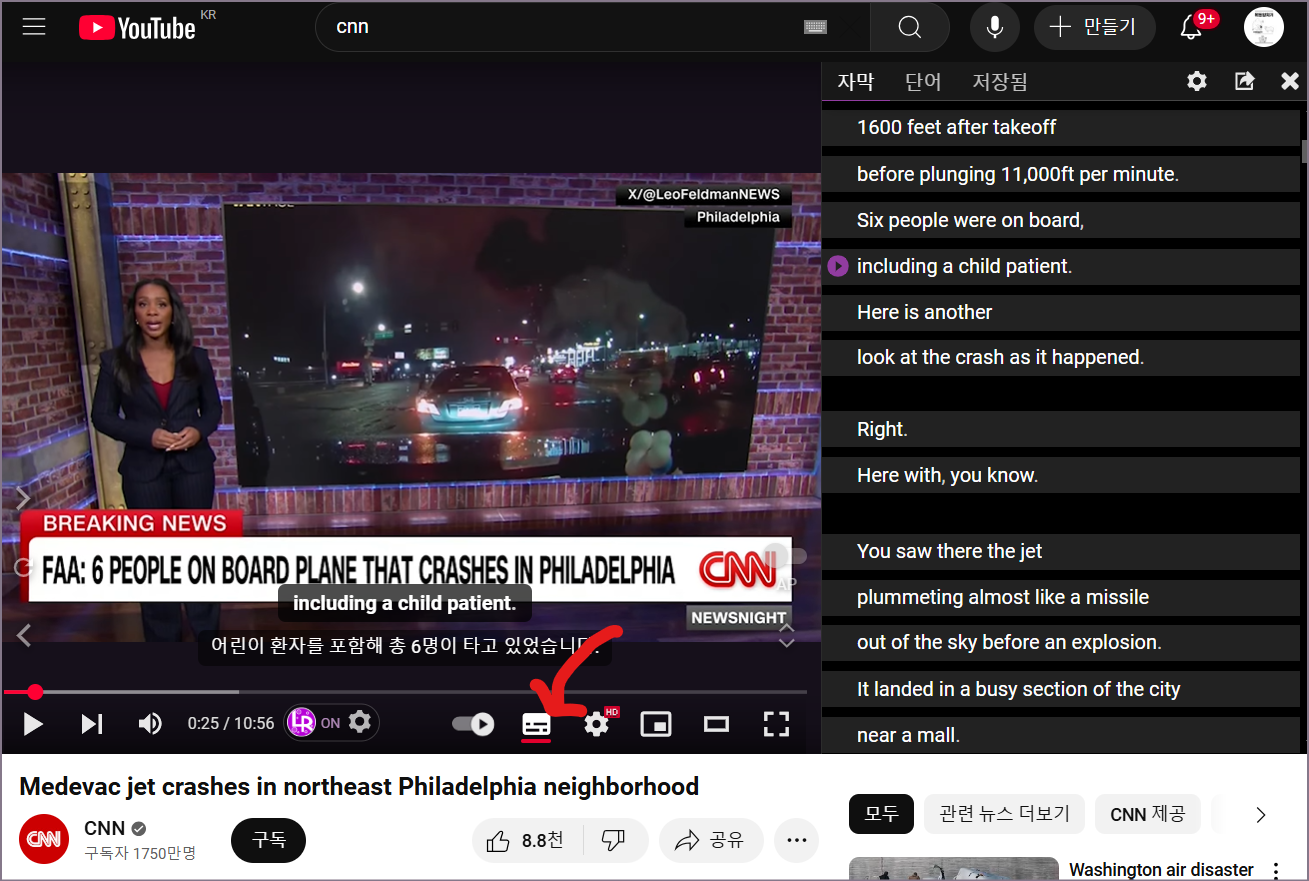Enter fullscreen mode
The image size is (1309, 881).
[x=776, y=724]
